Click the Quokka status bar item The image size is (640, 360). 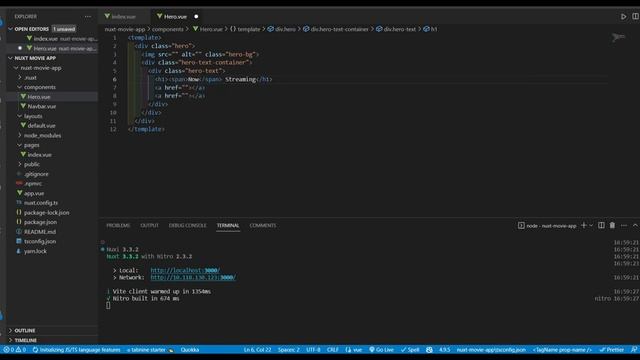[x=190, y=350]
